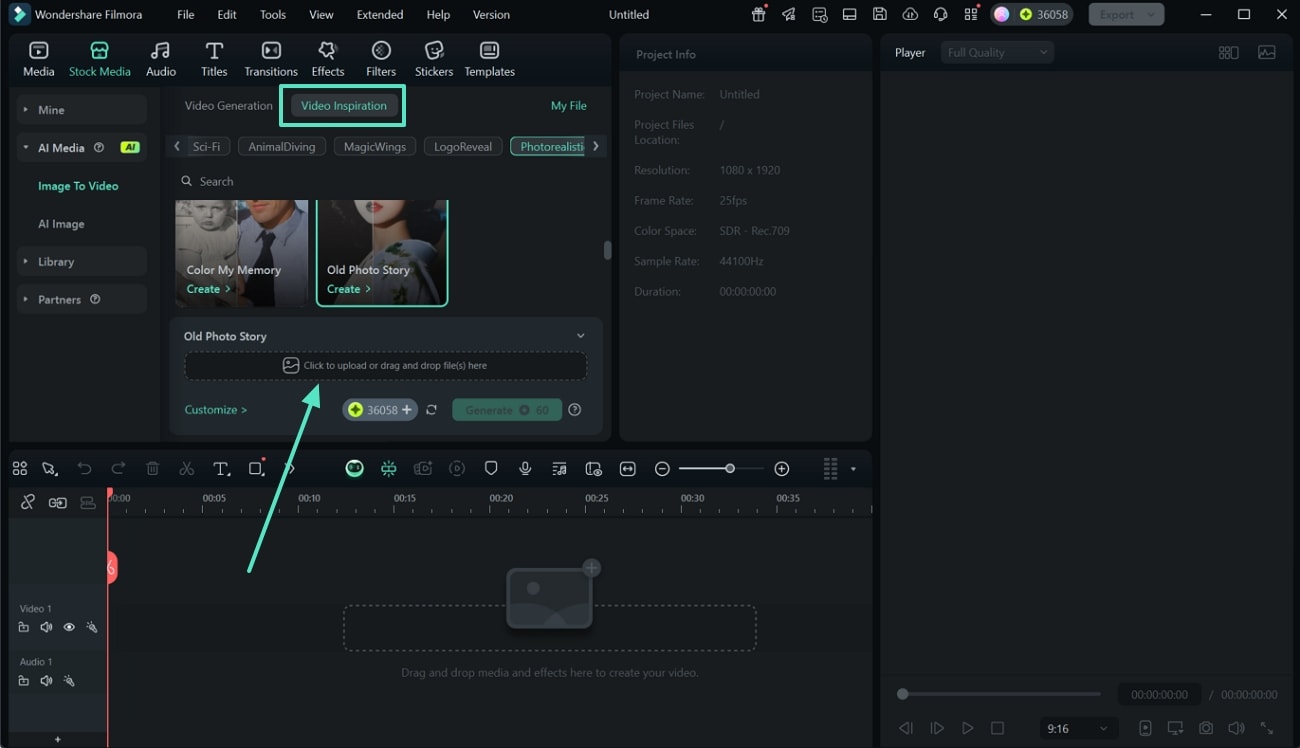Open the Effects tab
This screenshot has height=748, width=1300.
(x=327, y=59)
